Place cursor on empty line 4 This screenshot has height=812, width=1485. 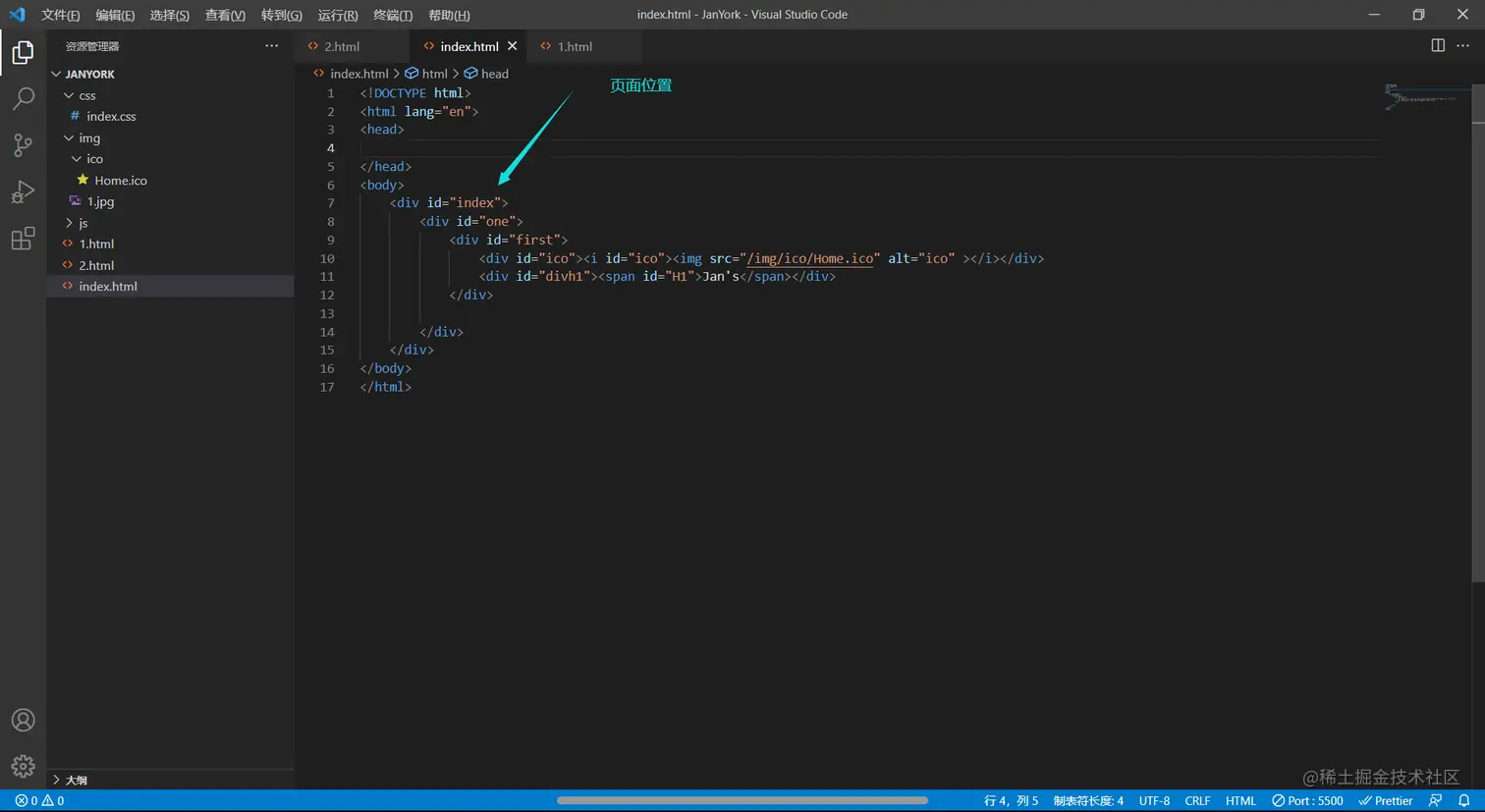pos(868,148)
